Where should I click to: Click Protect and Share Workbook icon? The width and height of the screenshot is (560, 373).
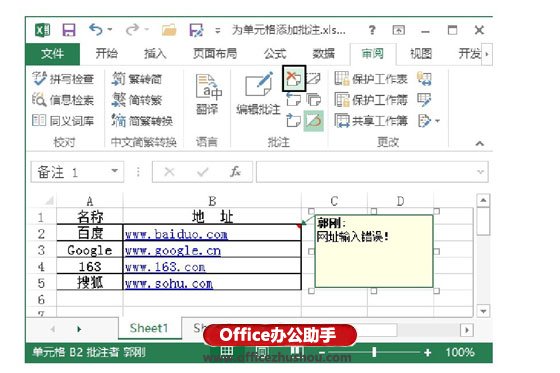[x=425, y=79]
